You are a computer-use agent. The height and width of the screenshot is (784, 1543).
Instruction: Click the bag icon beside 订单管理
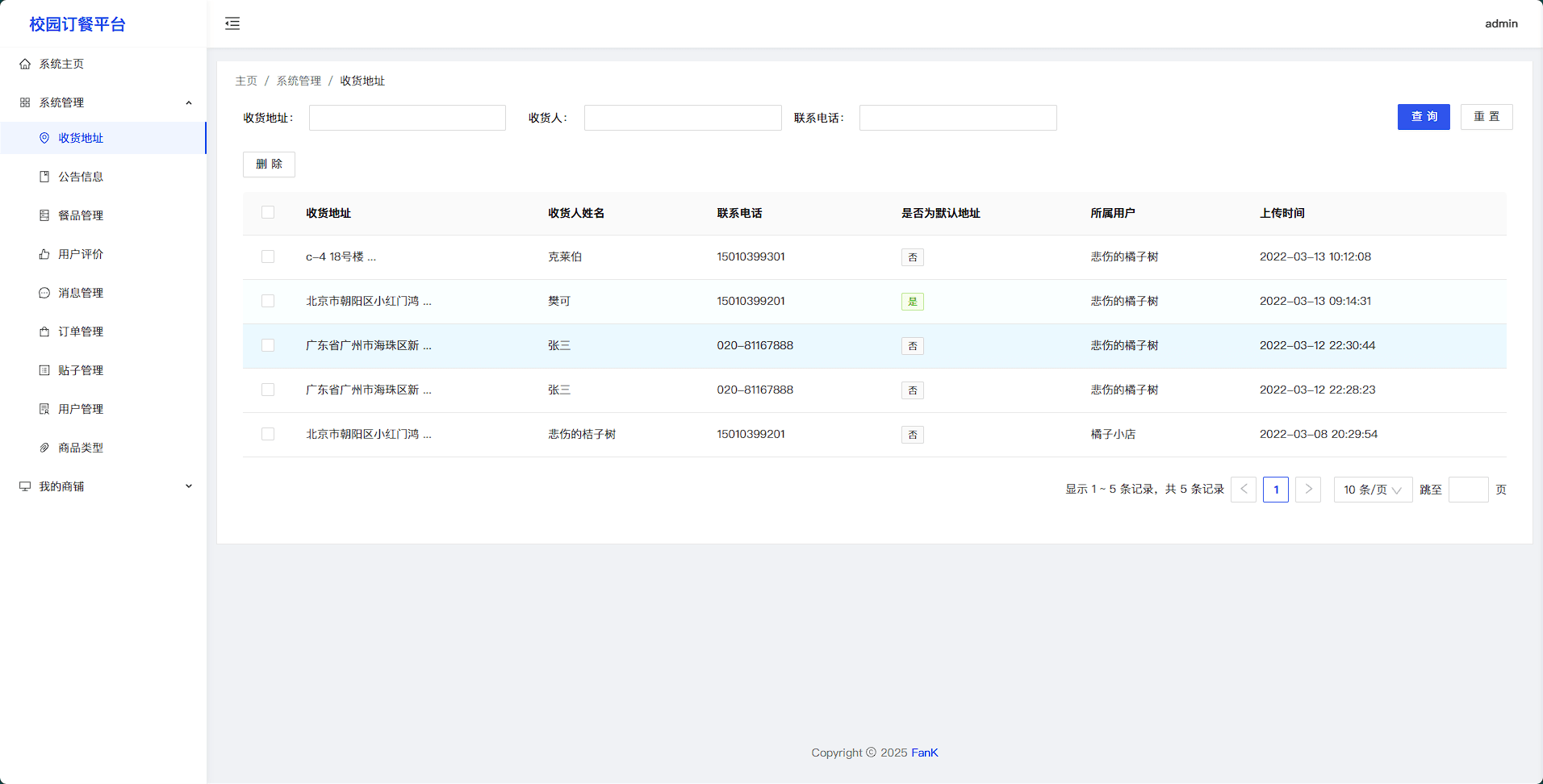pyautogui.click(x=44, y=332)
